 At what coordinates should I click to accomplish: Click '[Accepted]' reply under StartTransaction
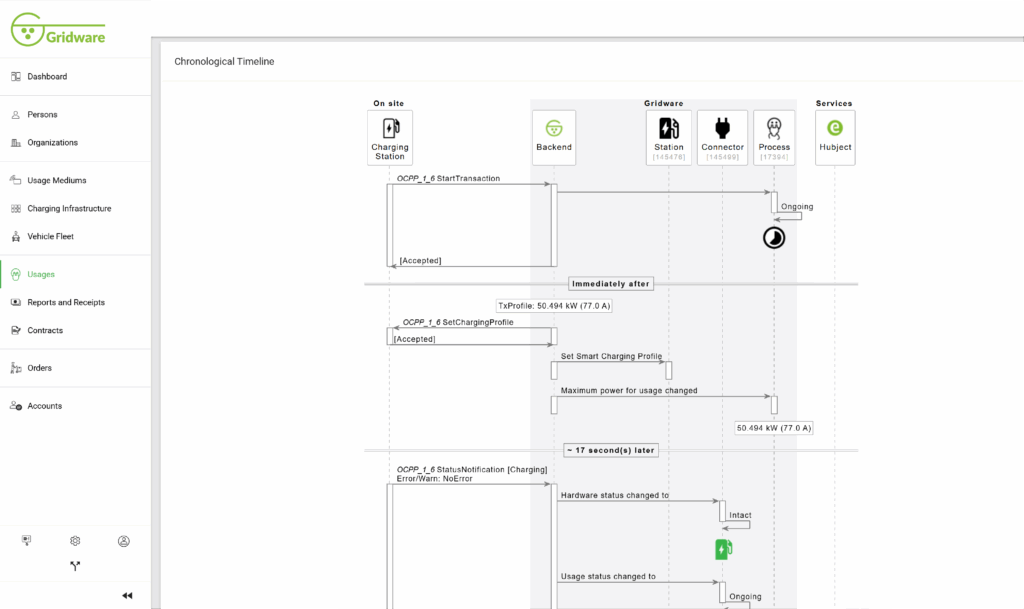click(421, 260)
